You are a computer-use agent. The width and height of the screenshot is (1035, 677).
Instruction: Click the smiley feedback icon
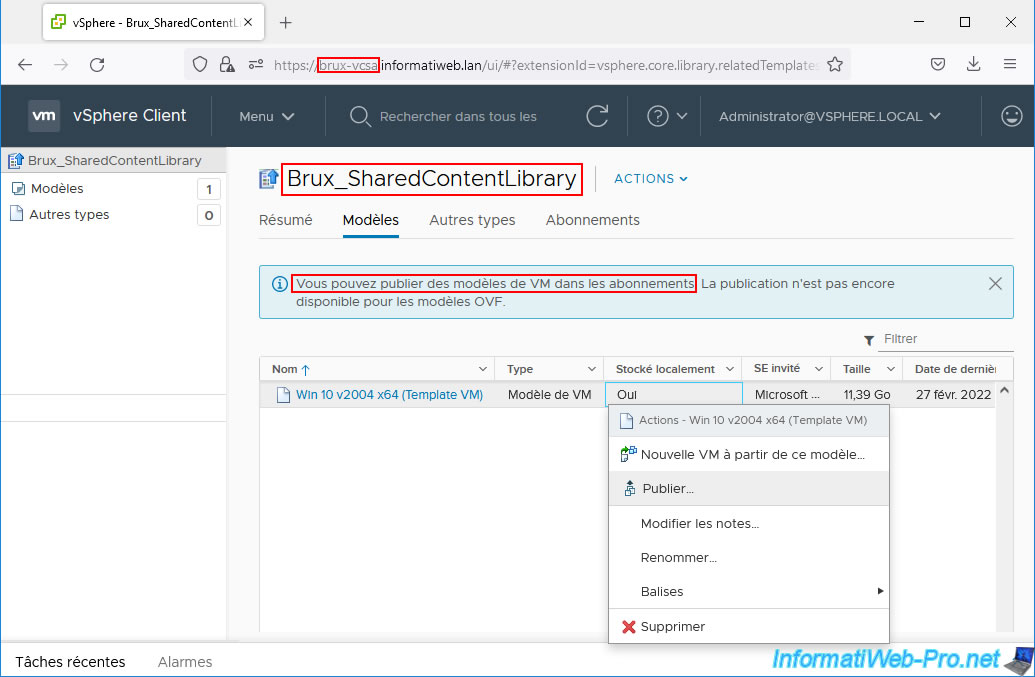tap(1011, 116)
